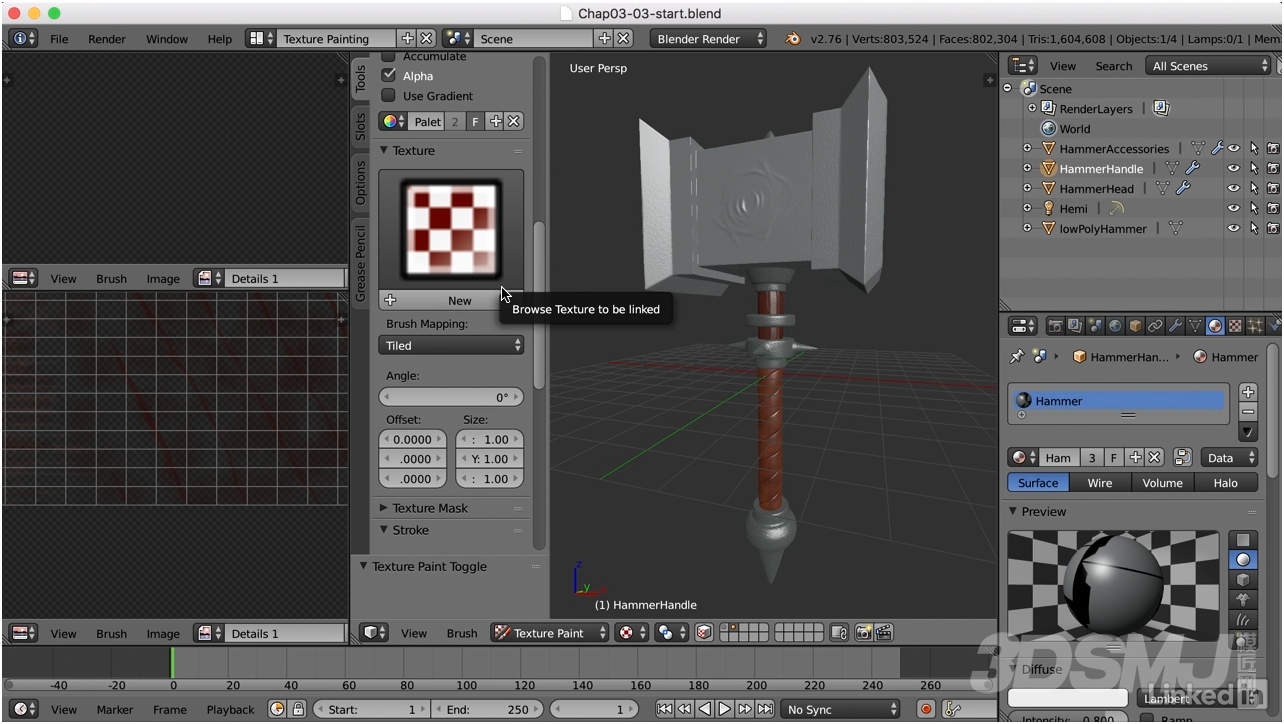1284x724 pixels.
Task: Uncheck the Alpha checkbox
Action: coord(389,75)
